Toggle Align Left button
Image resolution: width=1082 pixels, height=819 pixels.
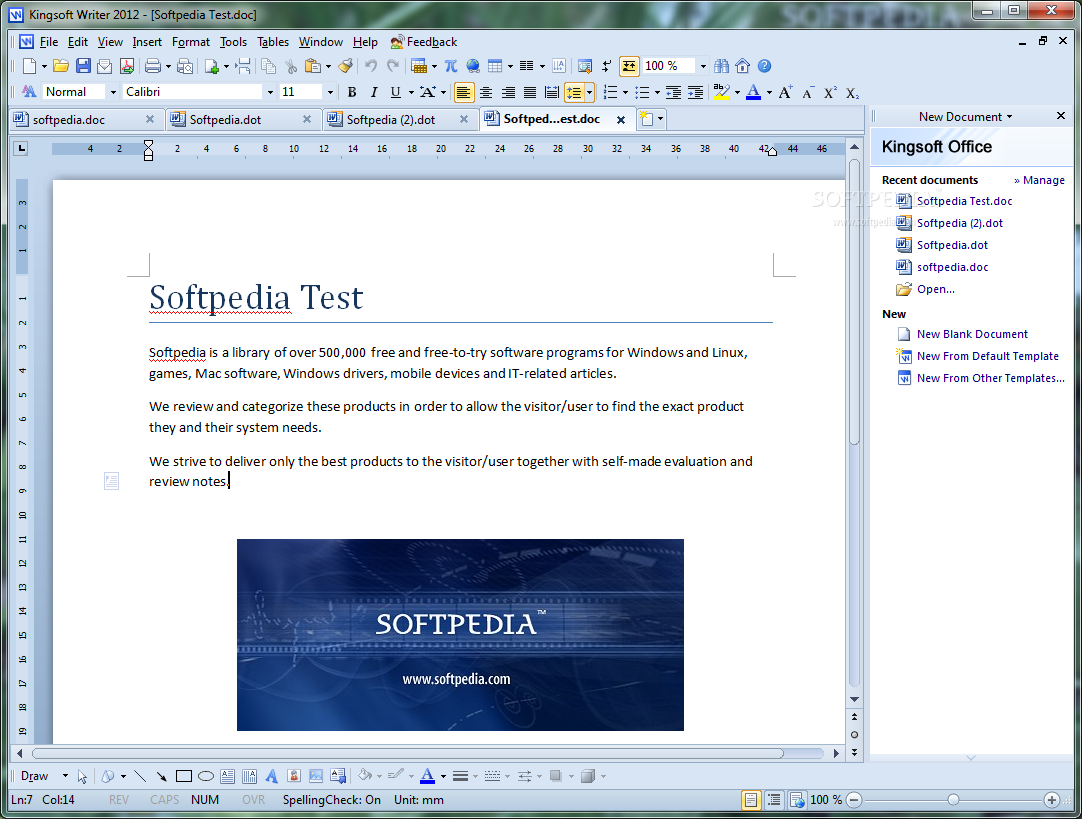(x=464, y=92)
